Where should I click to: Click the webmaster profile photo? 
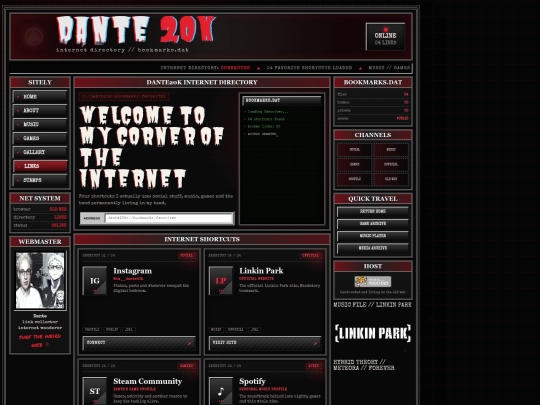pos(40,280)
